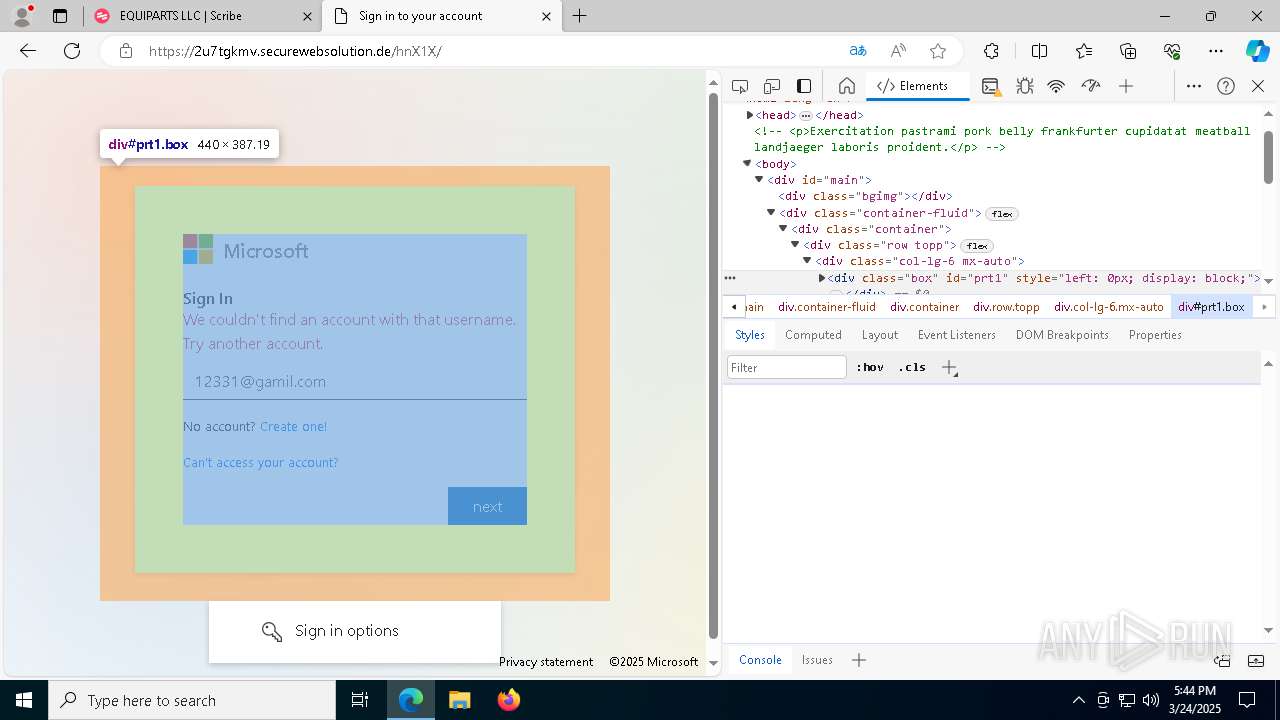Collapse the row topp div node

click(795, 245)
